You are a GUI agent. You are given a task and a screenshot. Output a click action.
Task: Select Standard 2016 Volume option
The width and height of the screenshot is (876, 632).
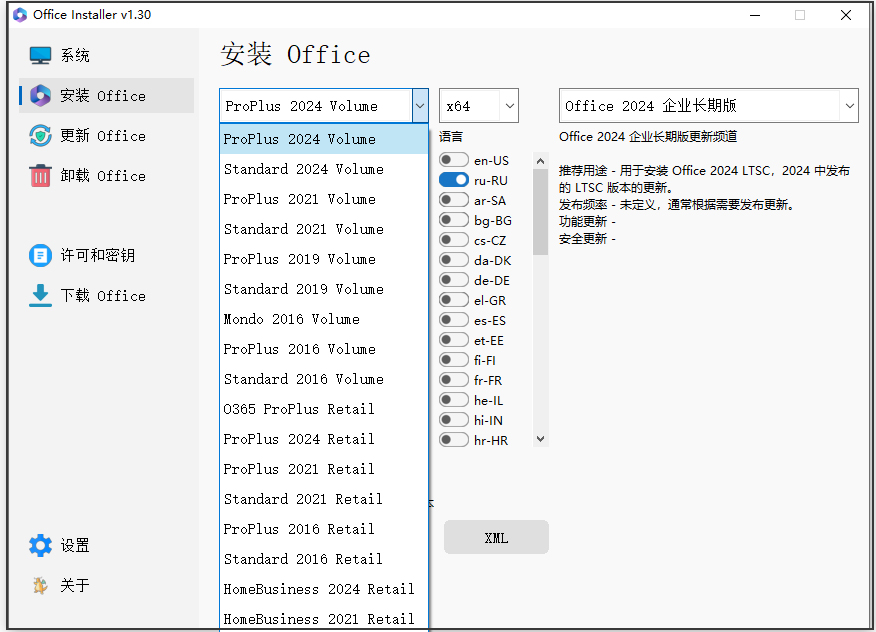point(324,379)
